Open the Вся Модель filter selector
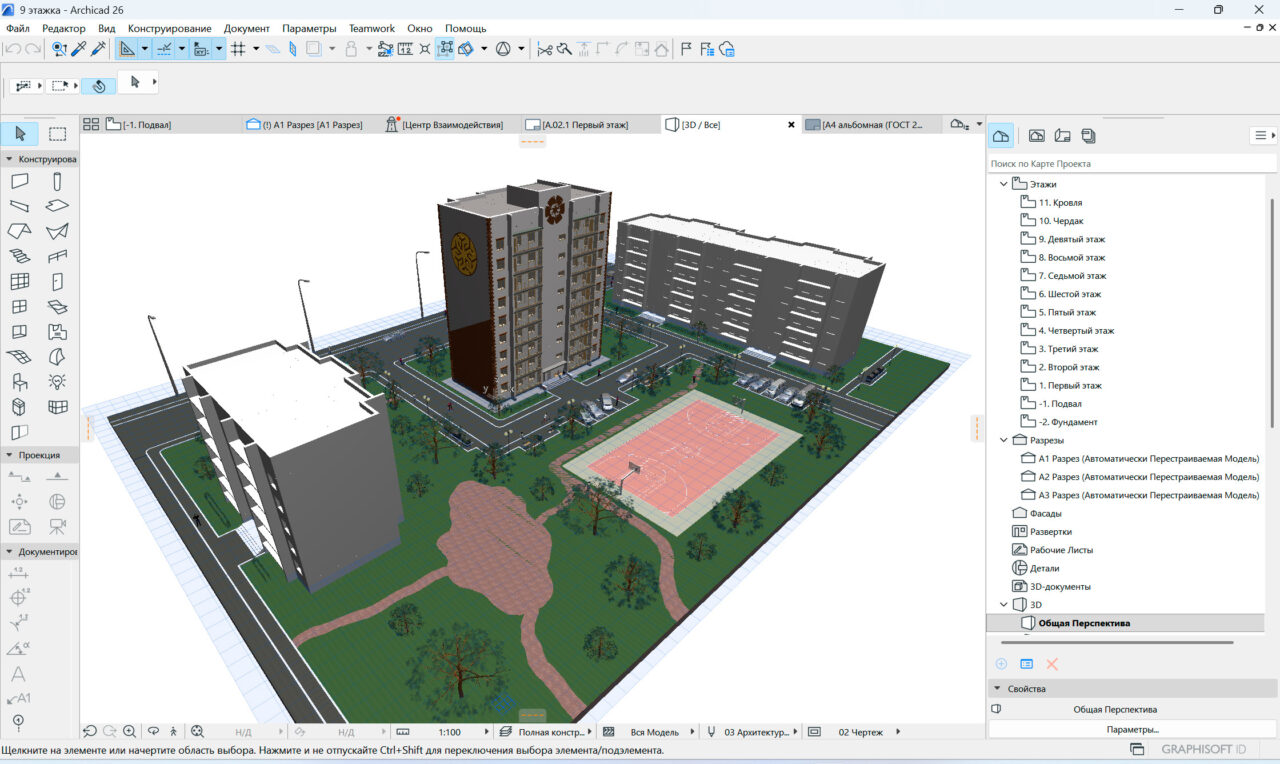1280x764 pixels. [x=659, y=731]
